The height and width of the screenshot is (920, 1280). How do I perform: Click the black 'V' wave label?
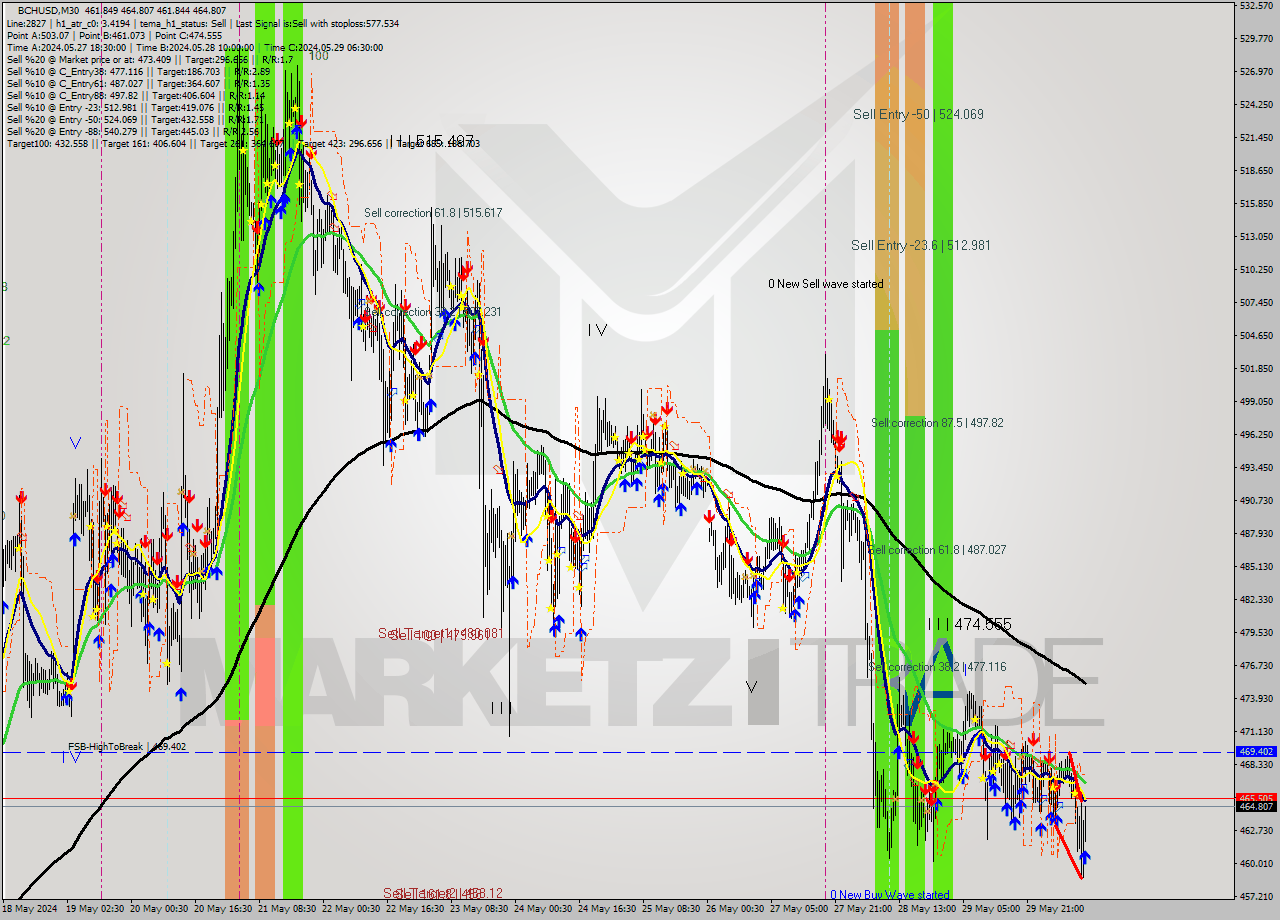751,687
